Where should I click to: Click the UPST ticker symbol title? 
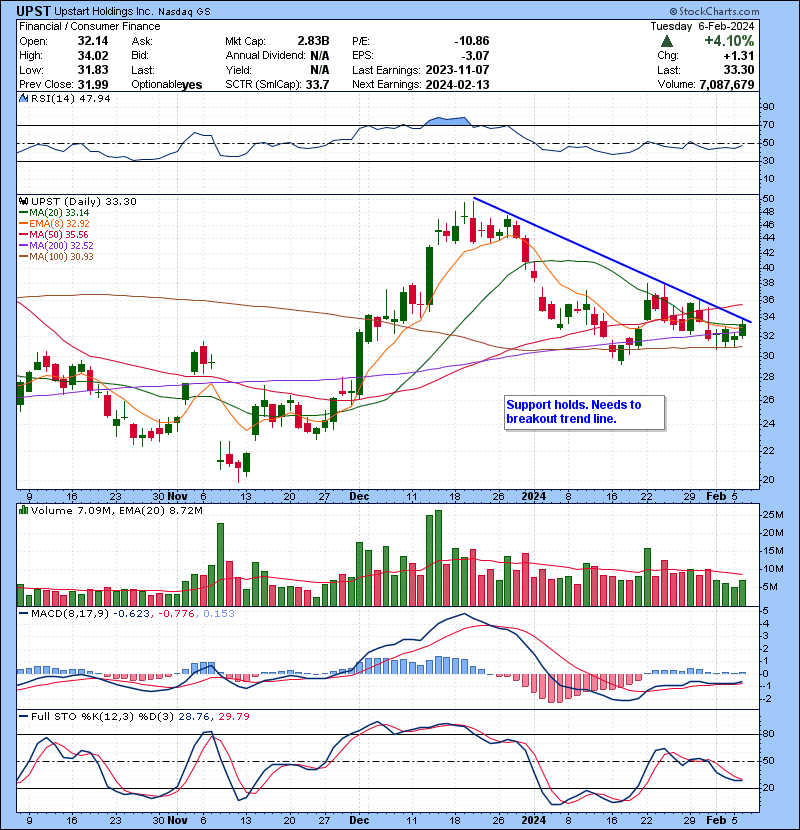[33, 11]
